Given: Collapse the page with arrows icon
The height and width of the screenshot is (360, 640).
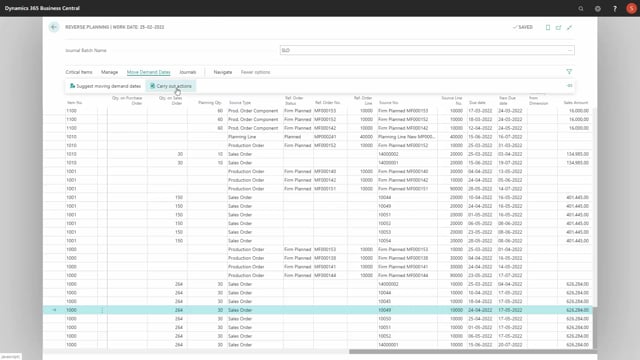Looking at the screenshot, I should pyautogui.click(x=569, y=27).
